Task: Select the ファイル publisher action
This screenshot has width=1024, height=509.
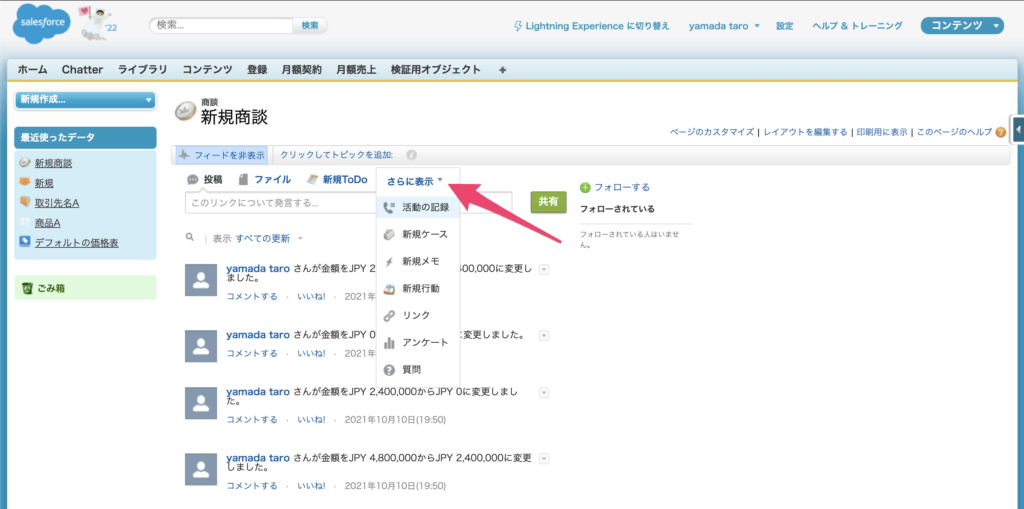Action: click(265, 180)
